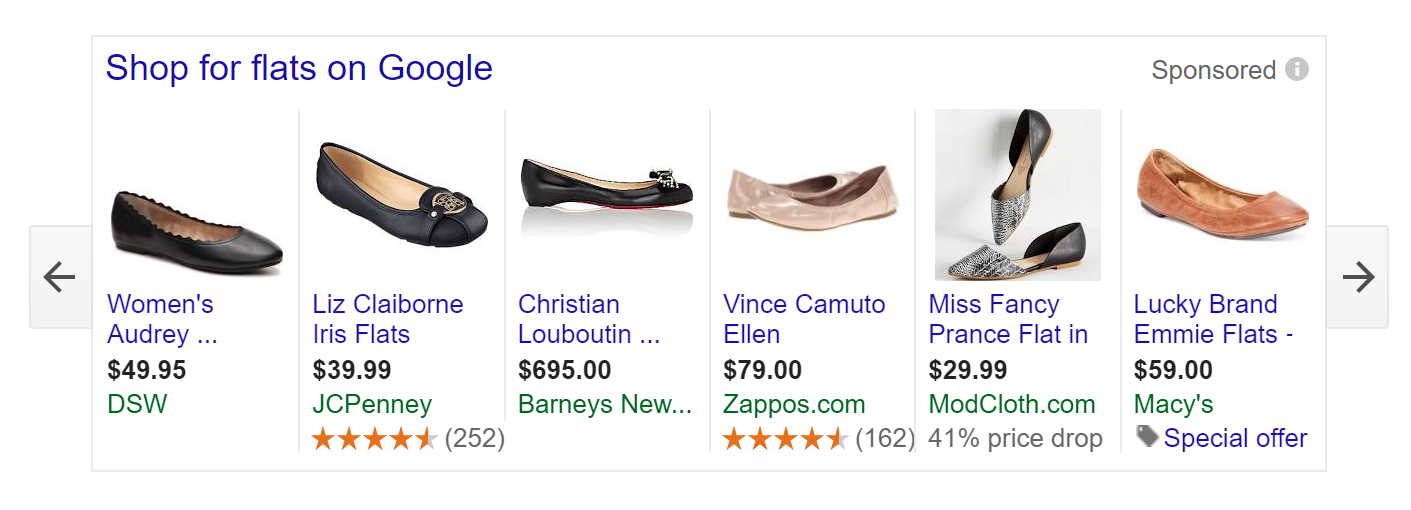
Task: Click the Special offer link for Macy's
Action: click(1235, 438)
